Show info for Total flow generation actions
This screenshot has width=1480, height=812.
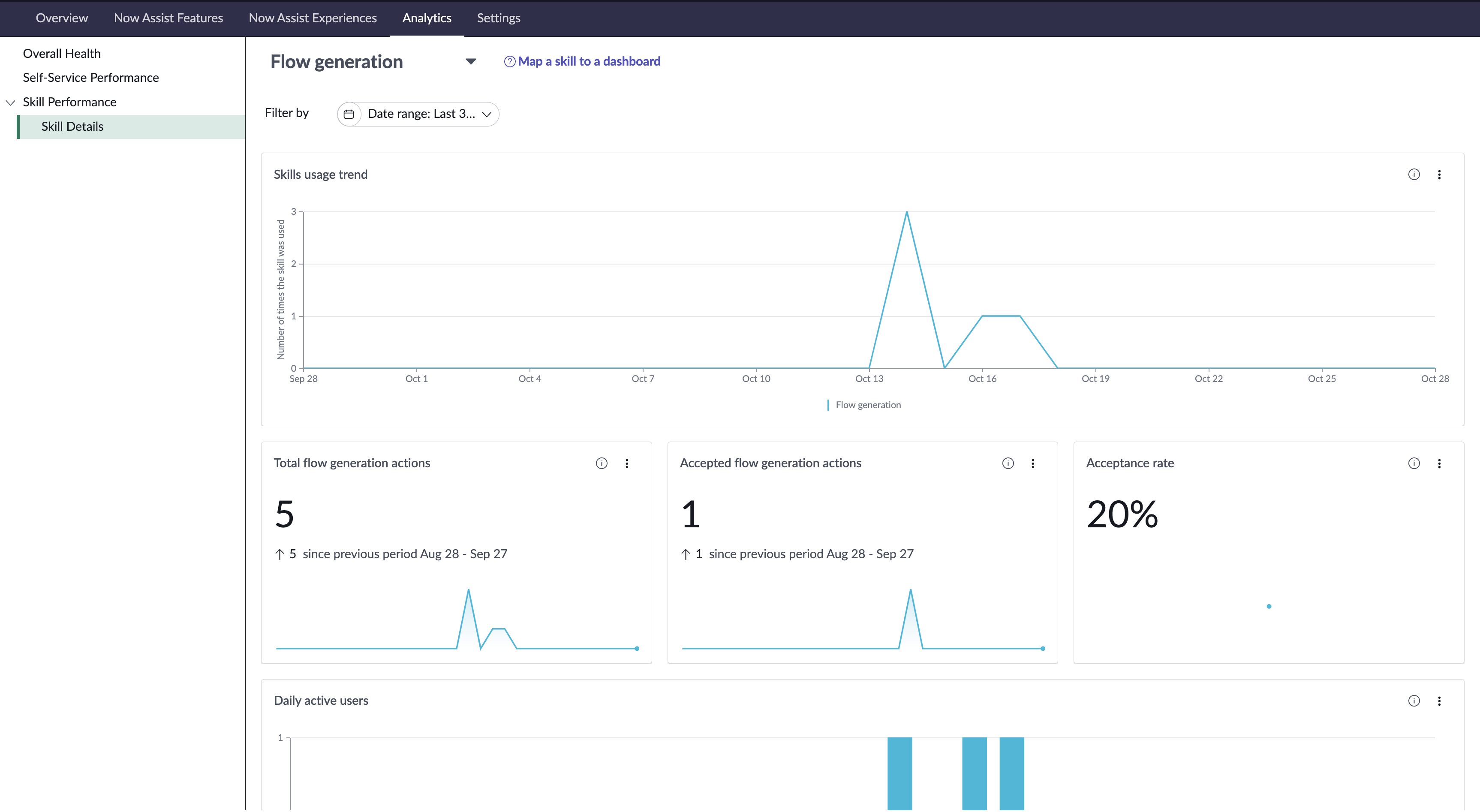point(602,463)
